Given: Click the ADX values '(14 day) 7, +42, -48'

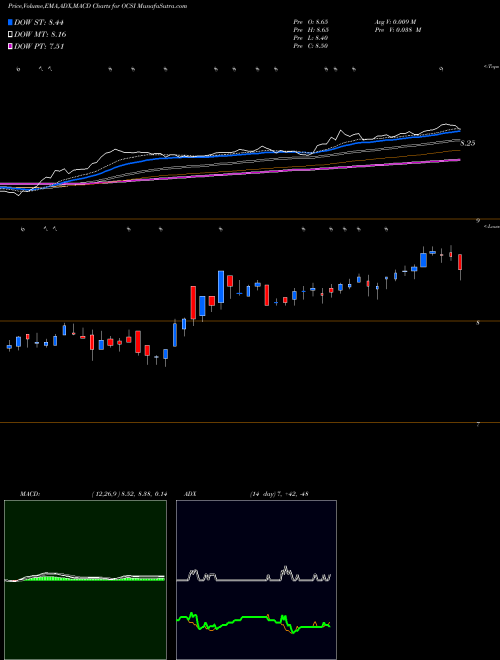Looking at the screenshot, I should (279, 494).
